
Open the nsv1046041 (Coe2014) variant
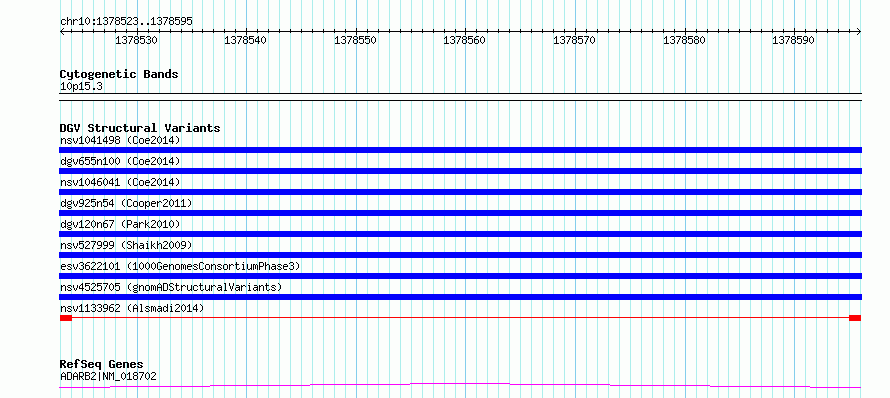point(120,182)
